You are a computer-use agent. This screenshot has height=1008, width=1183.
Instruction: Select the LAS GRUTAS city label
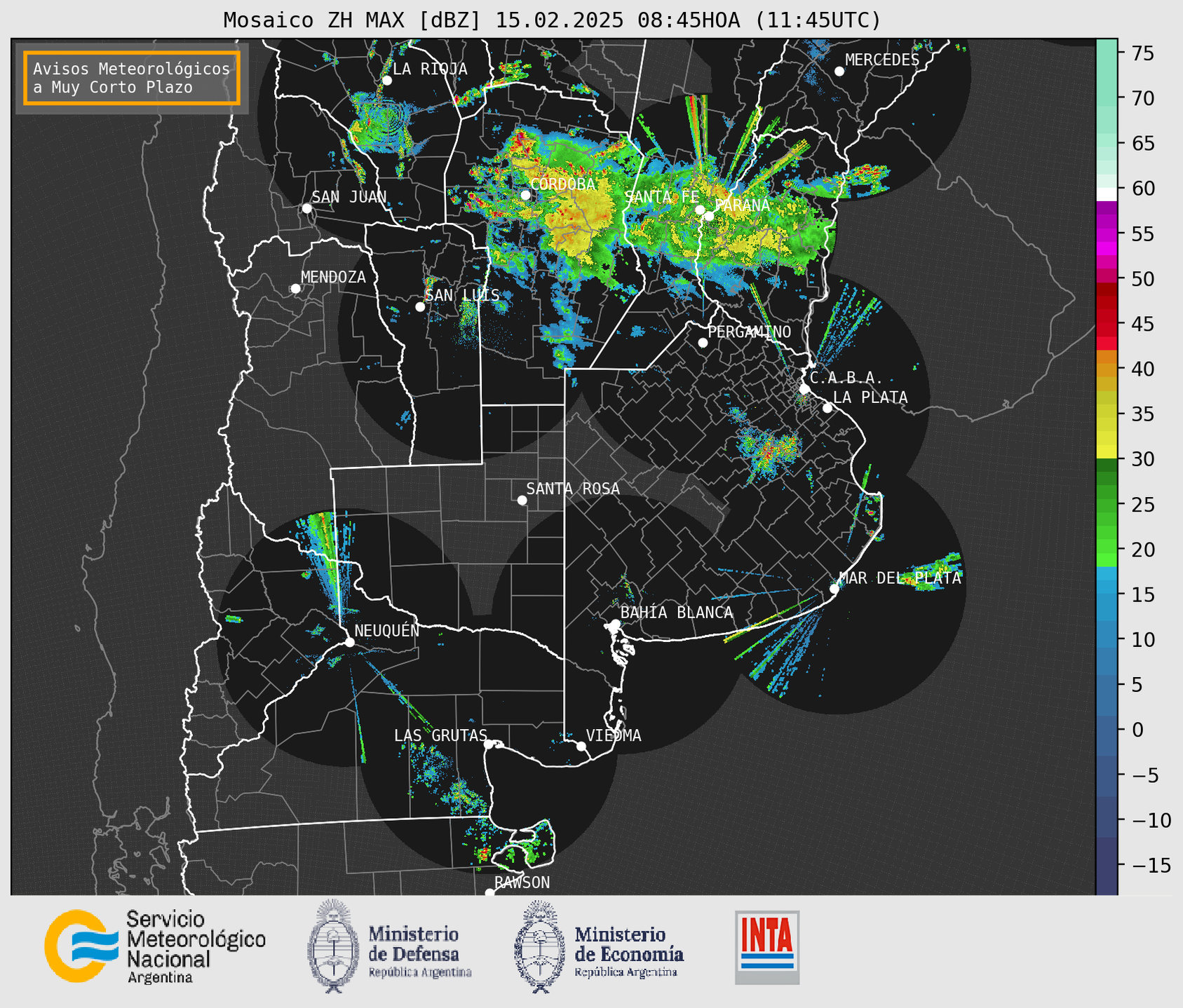coord(440,735)
